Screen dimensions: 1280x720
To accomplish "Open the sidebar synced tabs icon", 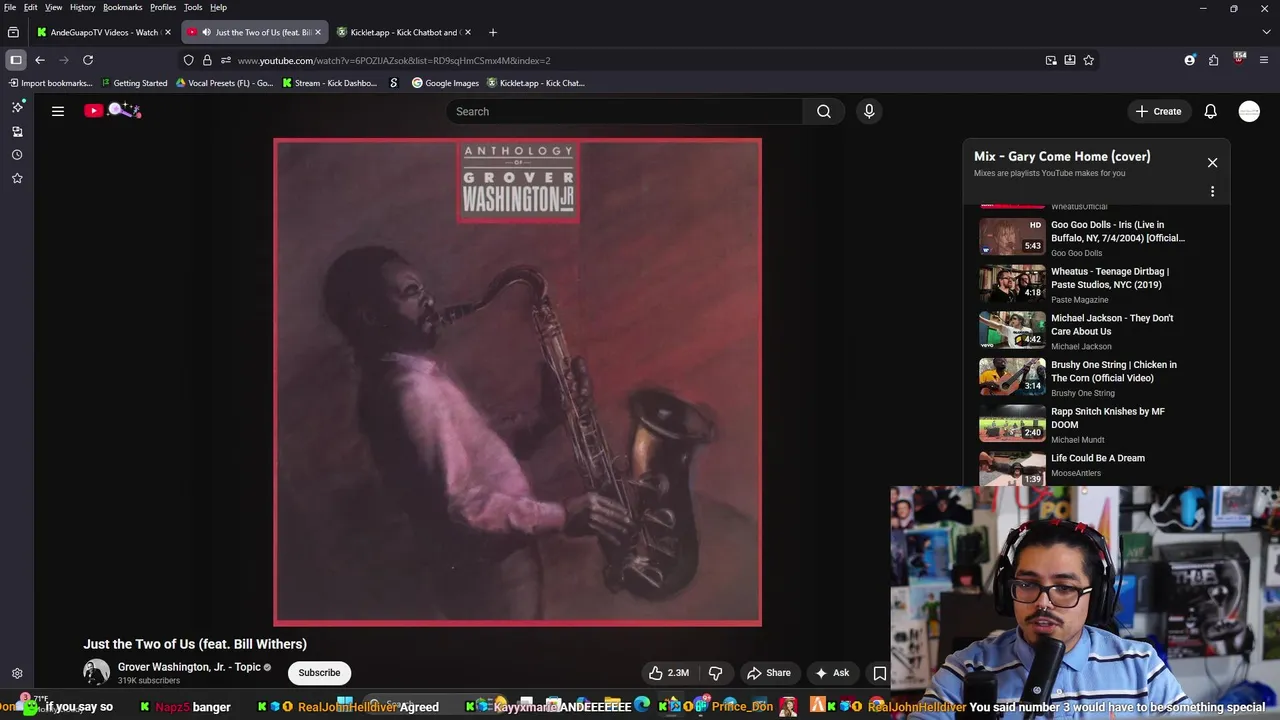I will [x=17, y=131].
